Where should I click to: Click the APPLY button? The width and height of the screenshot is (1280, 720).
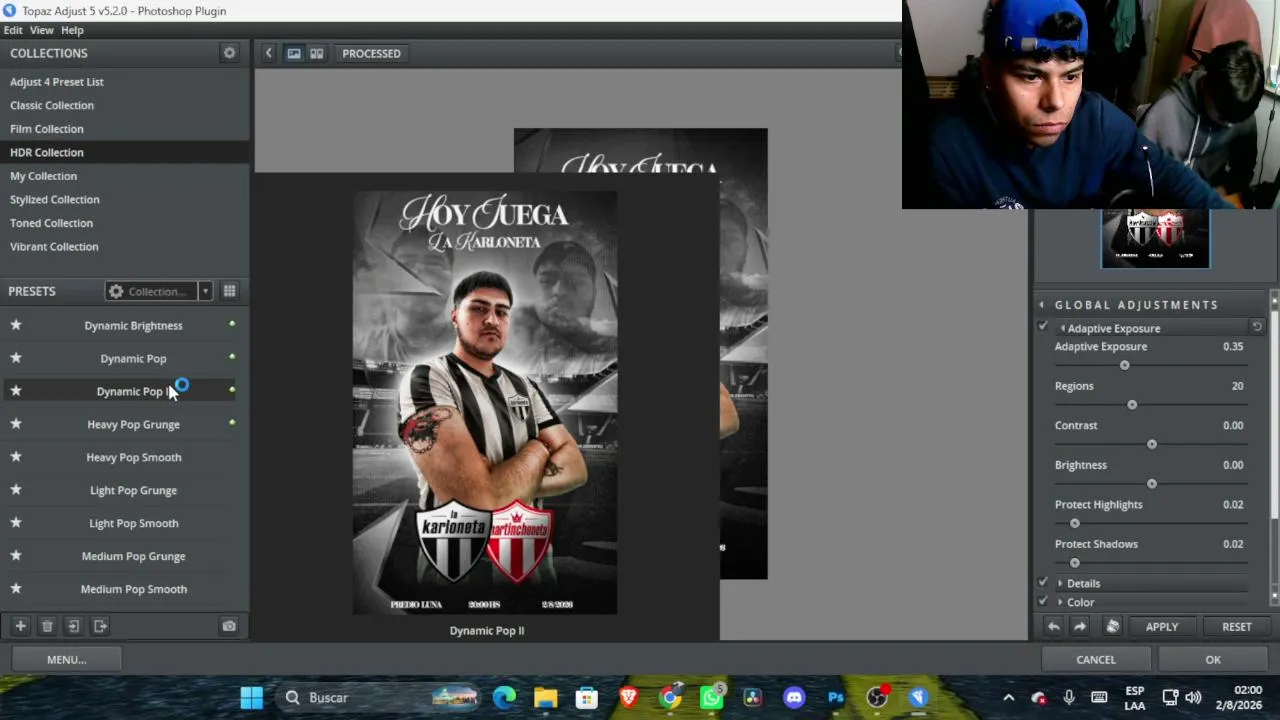(1162, 627)
